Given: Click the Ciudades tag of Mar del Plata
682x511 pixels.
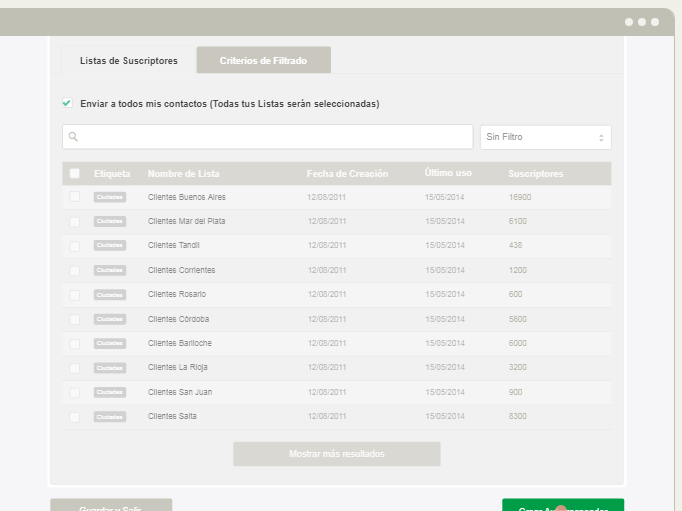Looking at the screenshot, I should point(110,221).
